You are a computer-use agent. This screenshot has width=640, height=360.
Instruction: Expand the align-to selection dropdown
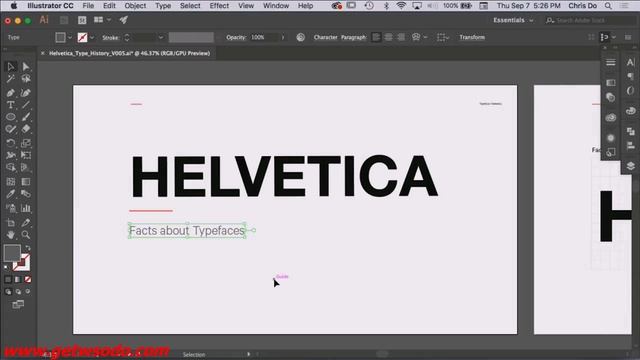tap(448, 38)
